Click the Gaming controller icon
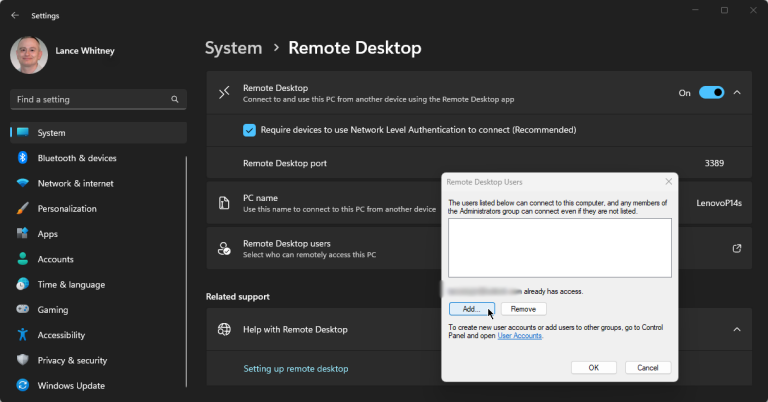The width and height of the screenshot is (768, 402). coord(23,309)
